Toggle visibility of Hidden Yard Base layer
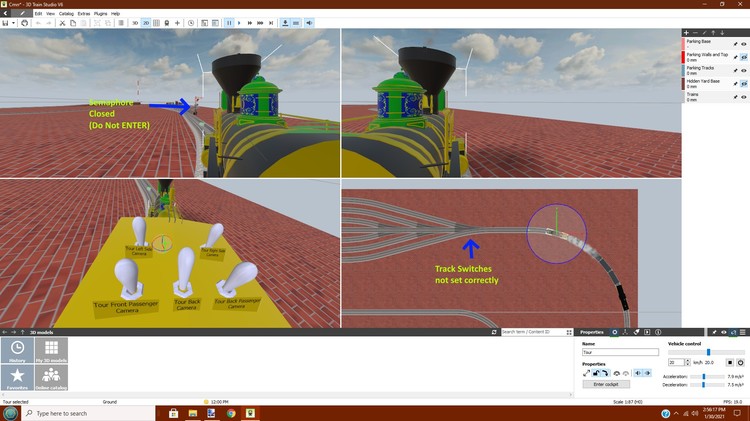 coord(744,84)
